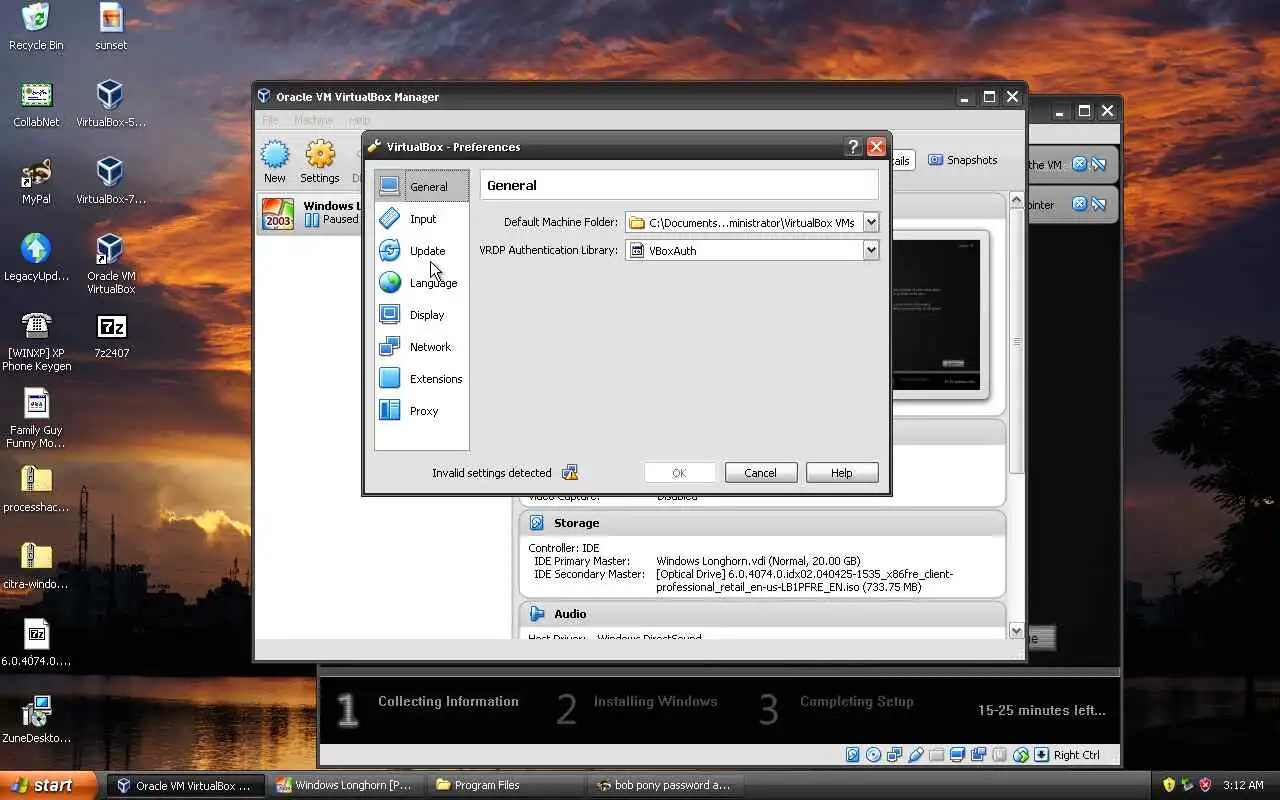This screenshot has width=1280, height=800.
Task: Click the Help button in Preferences
Action: click(x=842, y=473)
